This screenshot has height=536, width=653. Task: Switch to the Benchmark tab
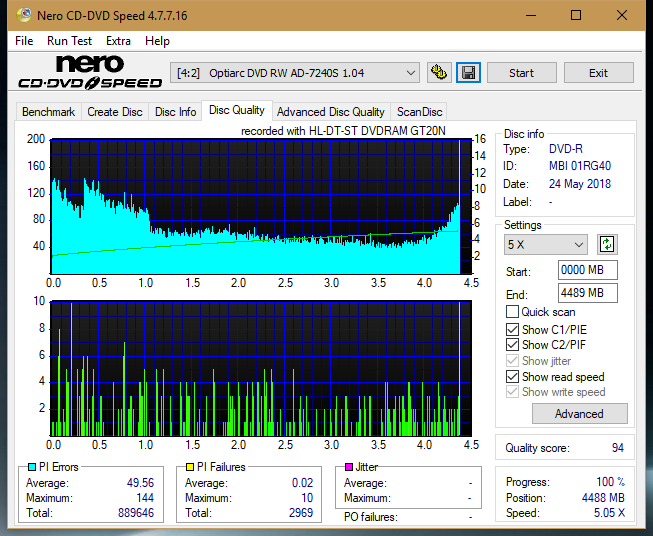[x=48, y=112]
